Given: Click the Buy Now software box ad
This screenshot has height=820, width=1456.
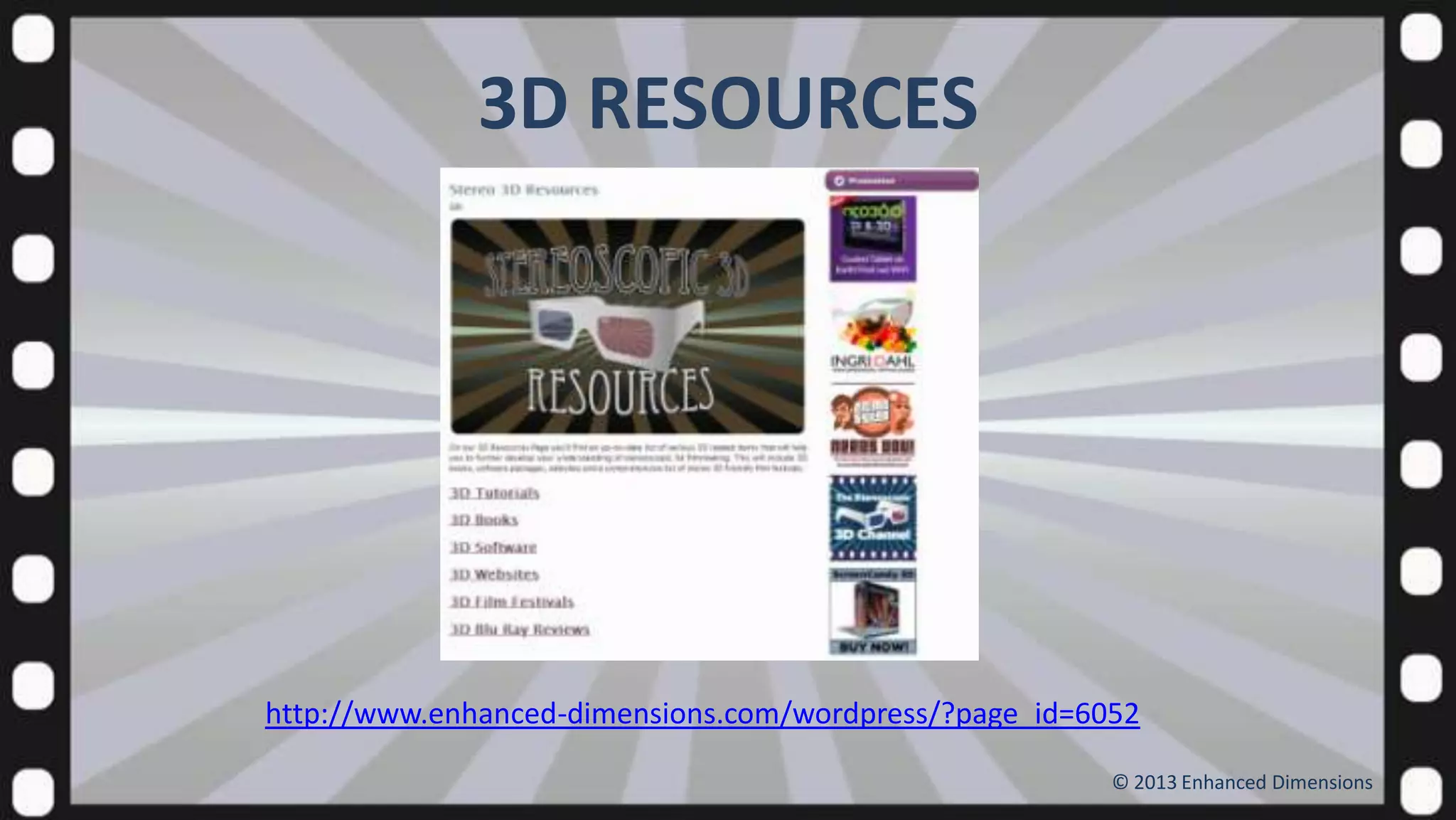Looking at the screenshot, I should coord(872,611).
